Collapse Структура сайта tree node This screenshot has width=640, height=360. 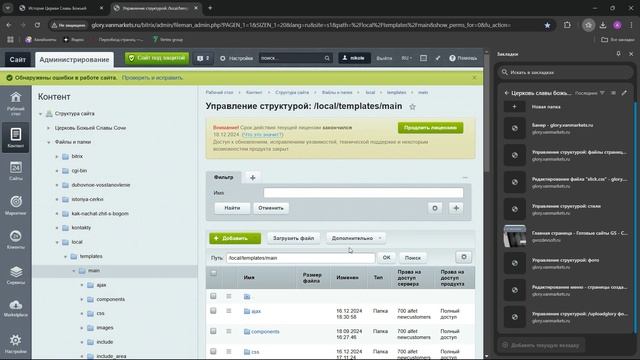click(x=40, y=114)
